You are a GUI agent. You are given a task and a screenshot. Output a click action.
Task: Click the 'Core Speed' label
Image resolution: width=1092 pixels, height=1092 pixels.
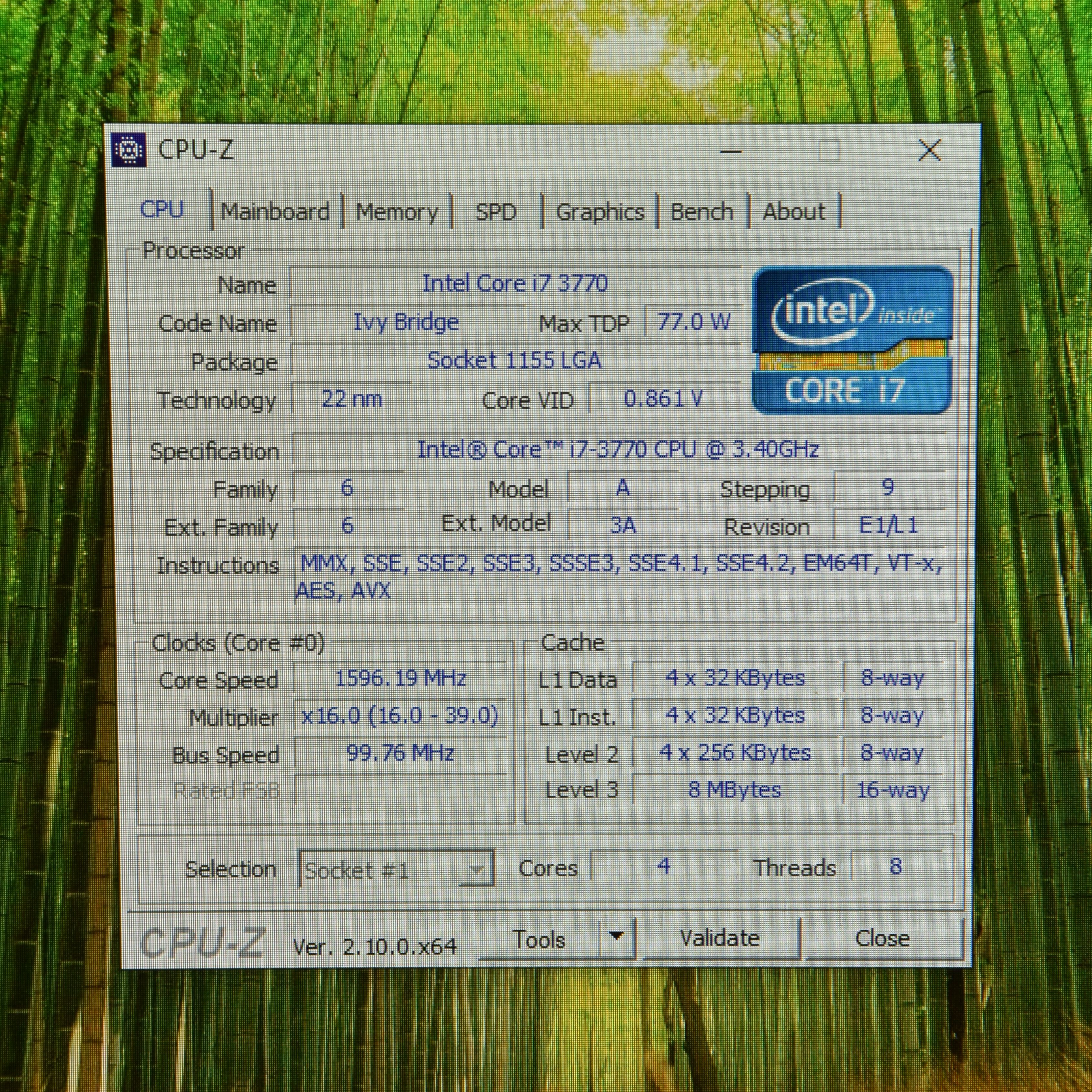tap(219, 681)
